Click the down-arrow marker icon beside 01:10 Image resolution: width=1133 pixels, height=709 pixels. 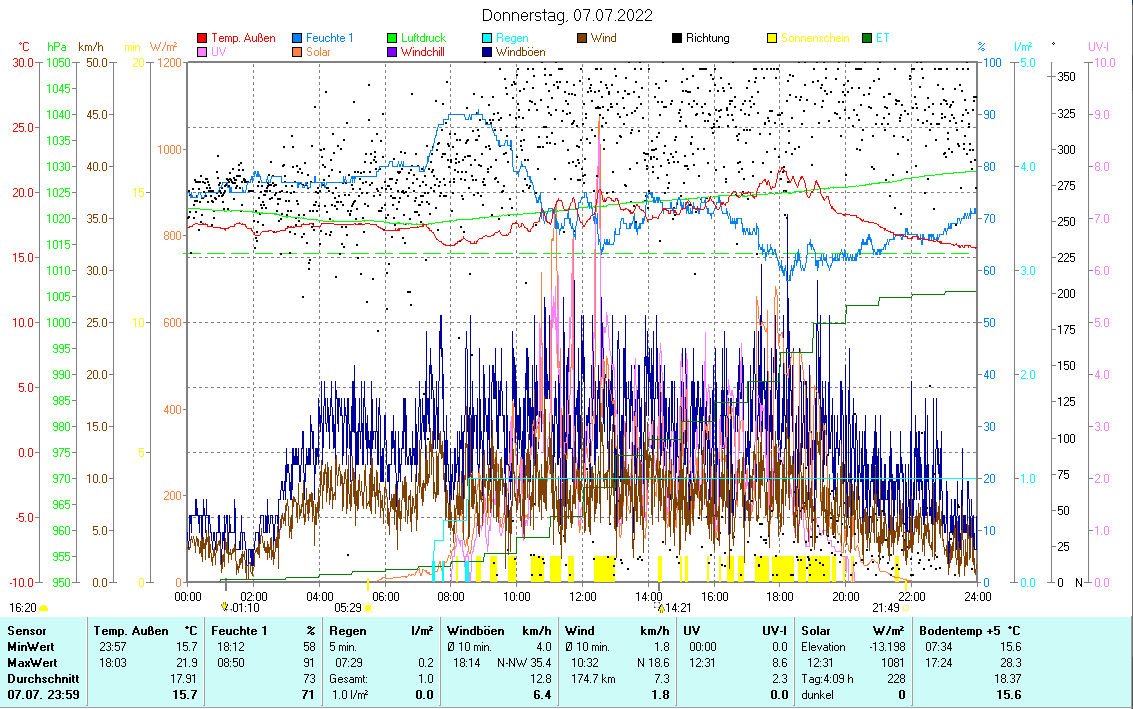(x=225, y=607)
